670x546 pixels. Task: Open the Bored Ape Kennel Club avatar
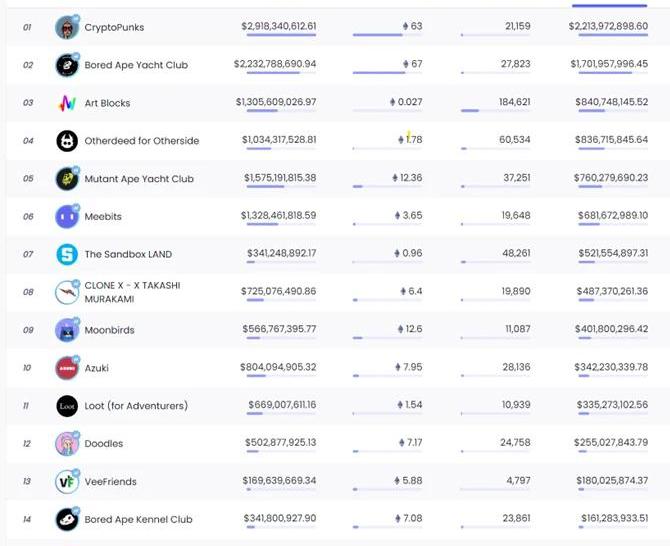pyautogui.click(x=67, y=520)
